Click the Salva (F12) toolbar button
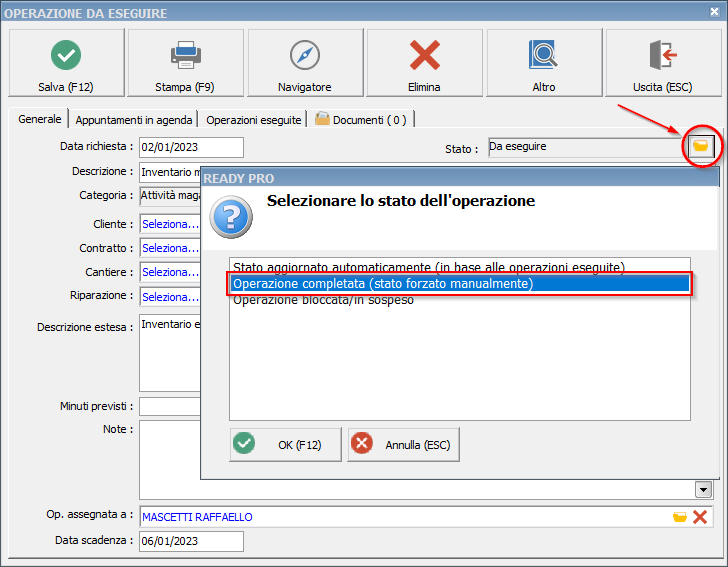The height and width of the screenshot is (567, 728). 66,63
